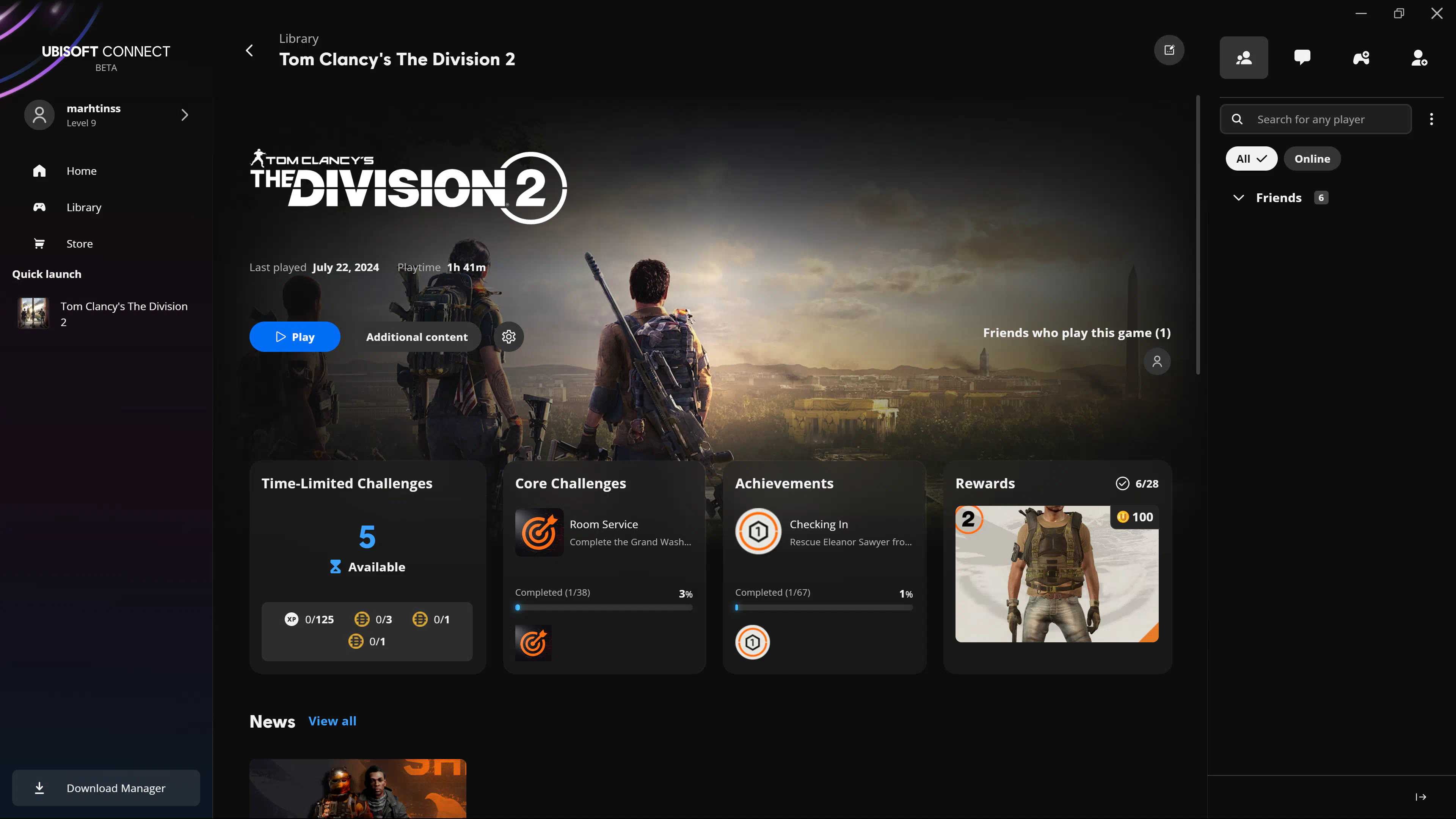1456x819 pixels.
Task: Click the Friends who play this game heading
Action: [1077, 333]
